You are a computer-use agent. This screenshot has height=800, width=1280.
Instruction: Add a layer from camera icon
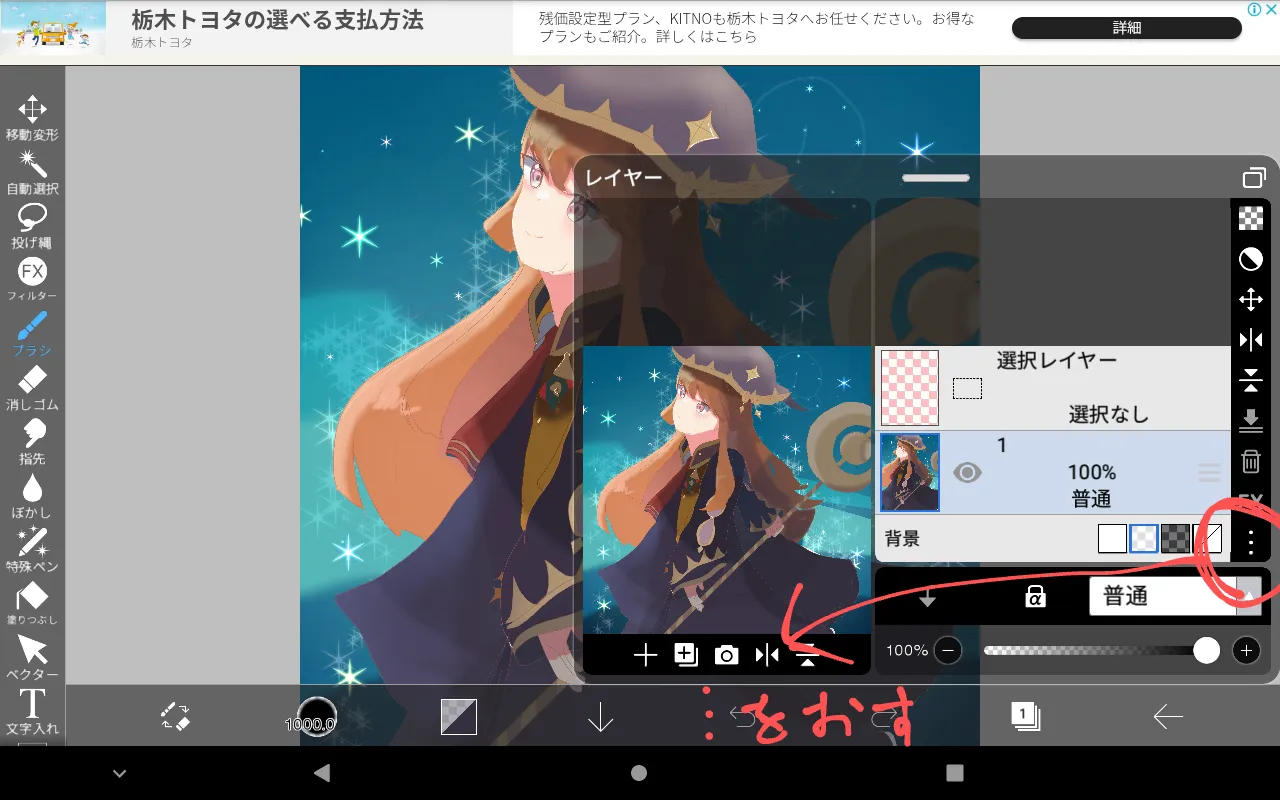tap(726, 655)
